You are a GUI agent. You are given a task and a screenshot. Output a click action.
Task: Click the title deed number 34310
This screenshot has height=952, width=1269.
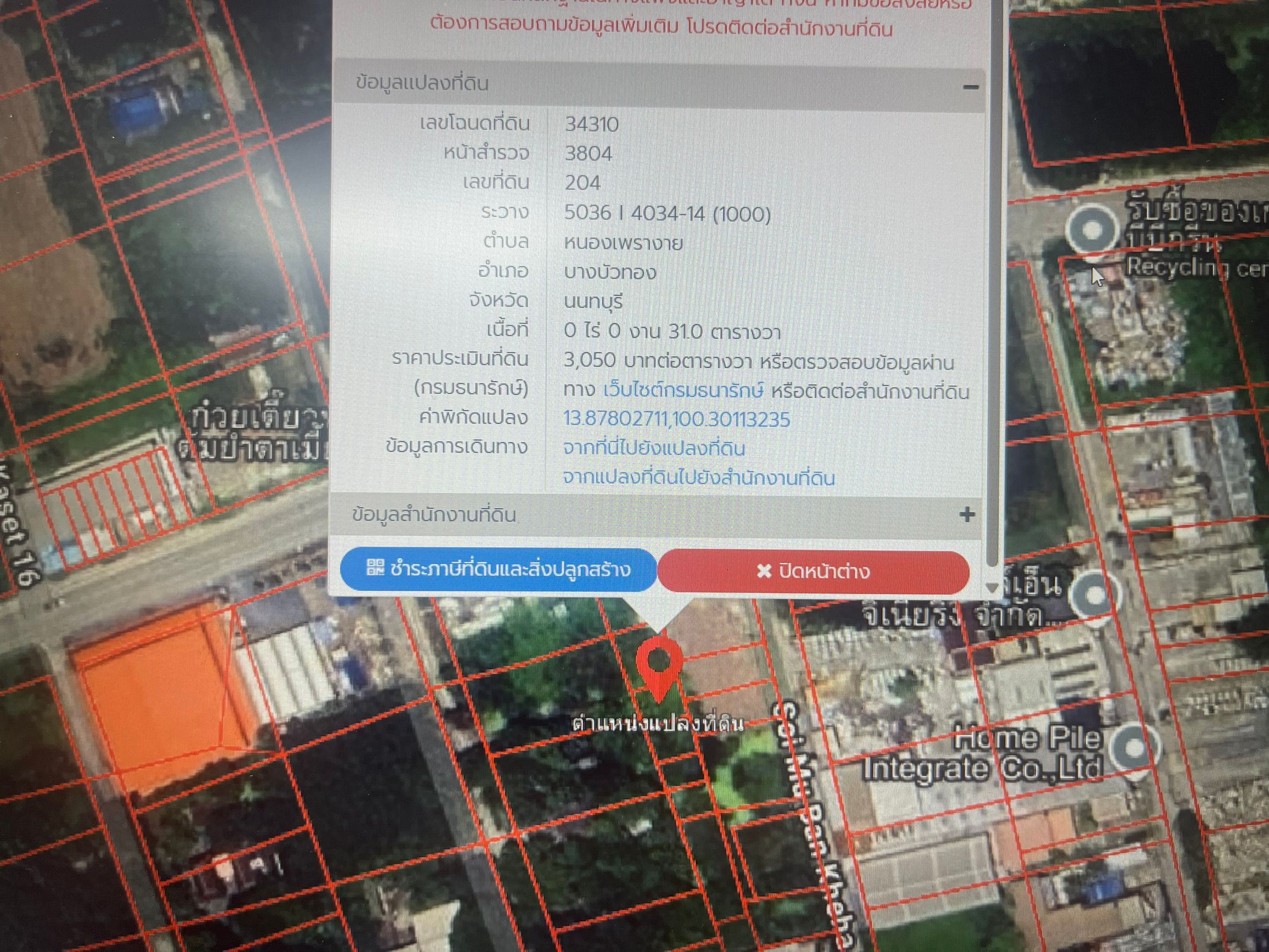[592, 125]
